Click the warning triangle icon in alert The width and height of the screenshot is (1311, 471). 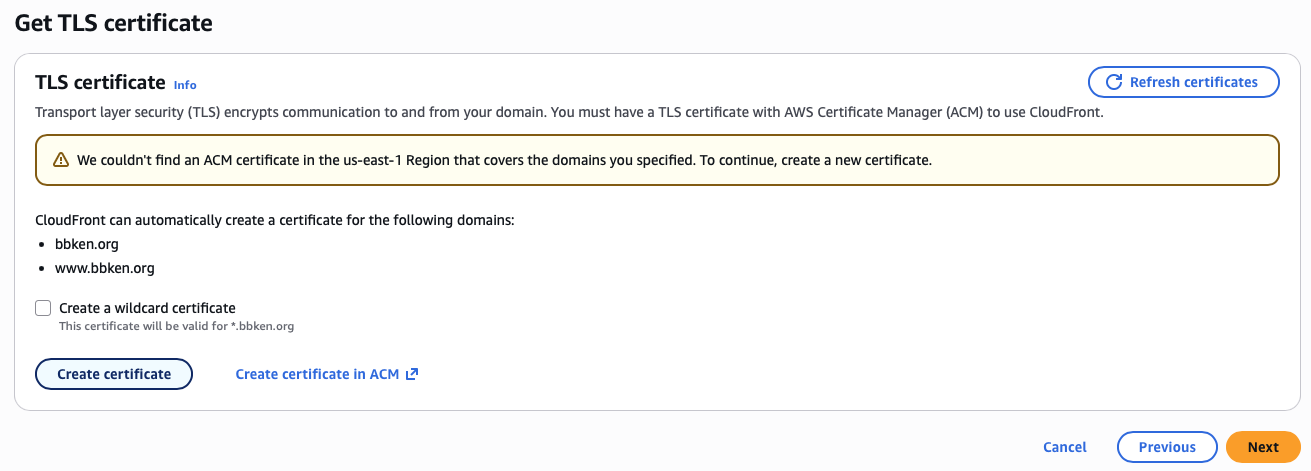pos(61,160)
